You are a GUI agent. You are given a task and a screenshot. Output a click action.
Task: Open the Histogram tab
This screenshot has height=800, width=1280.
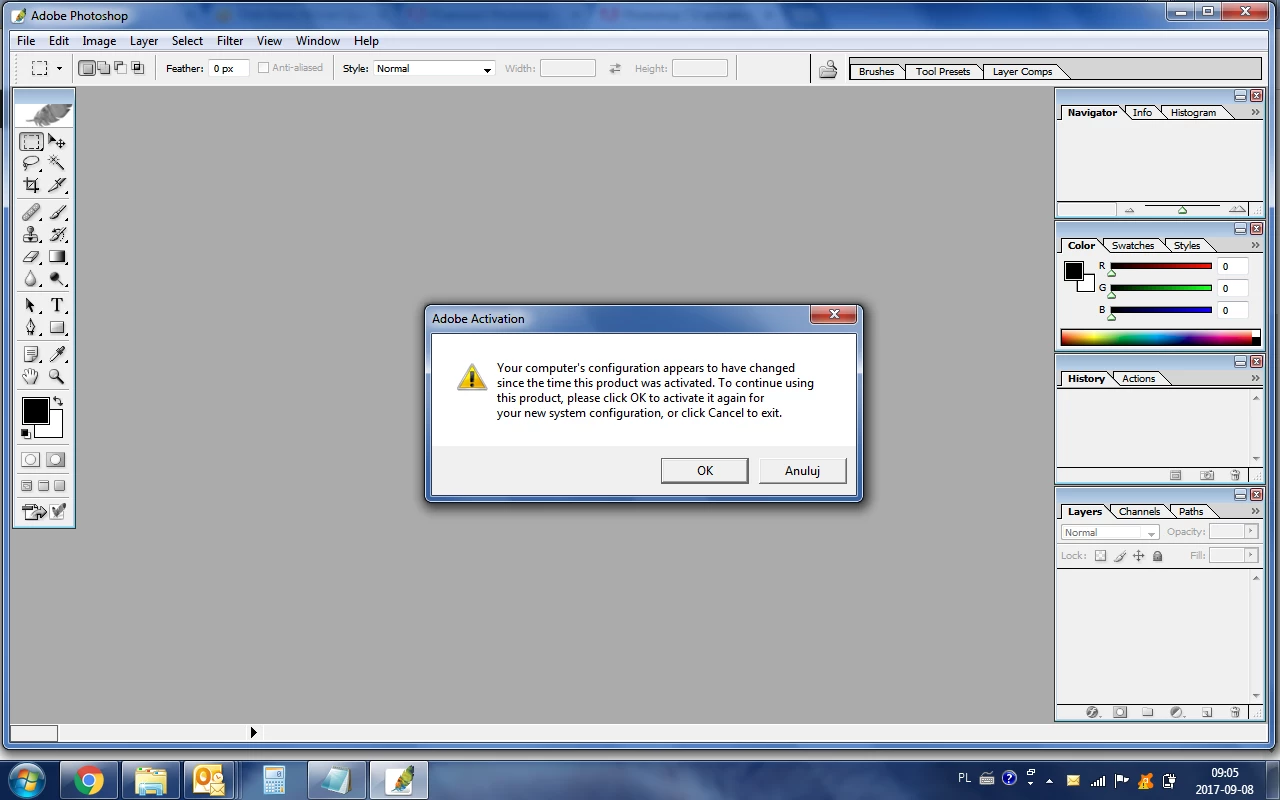tap(1193, 112)
